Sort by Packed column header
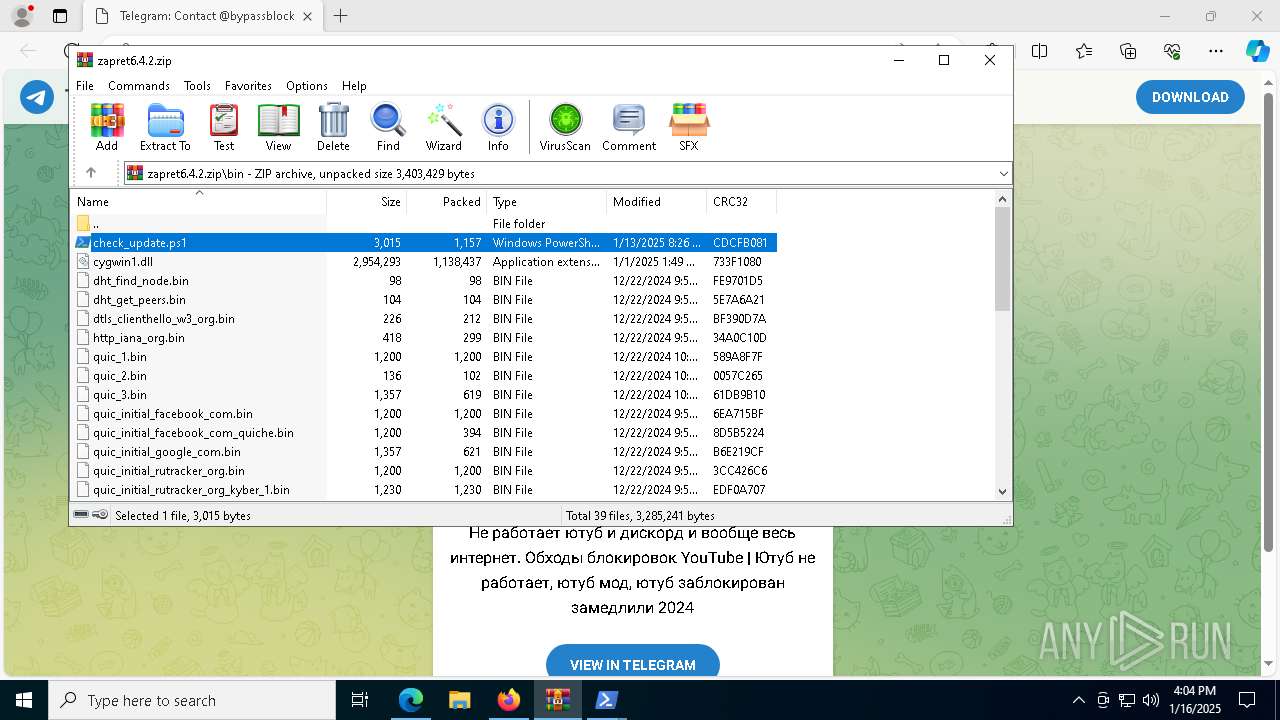 tap(447, 201)
